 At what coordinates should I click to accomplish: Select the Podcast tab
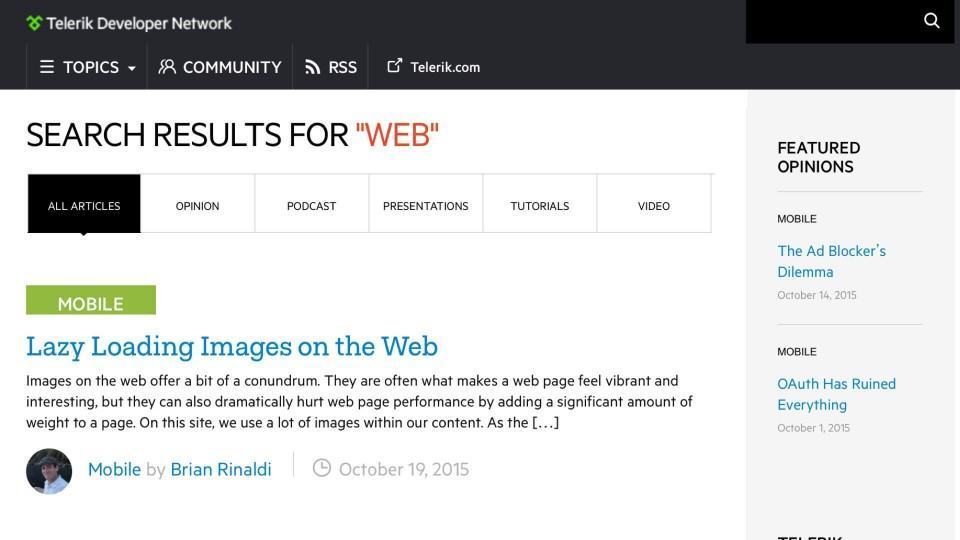[311, 206]
